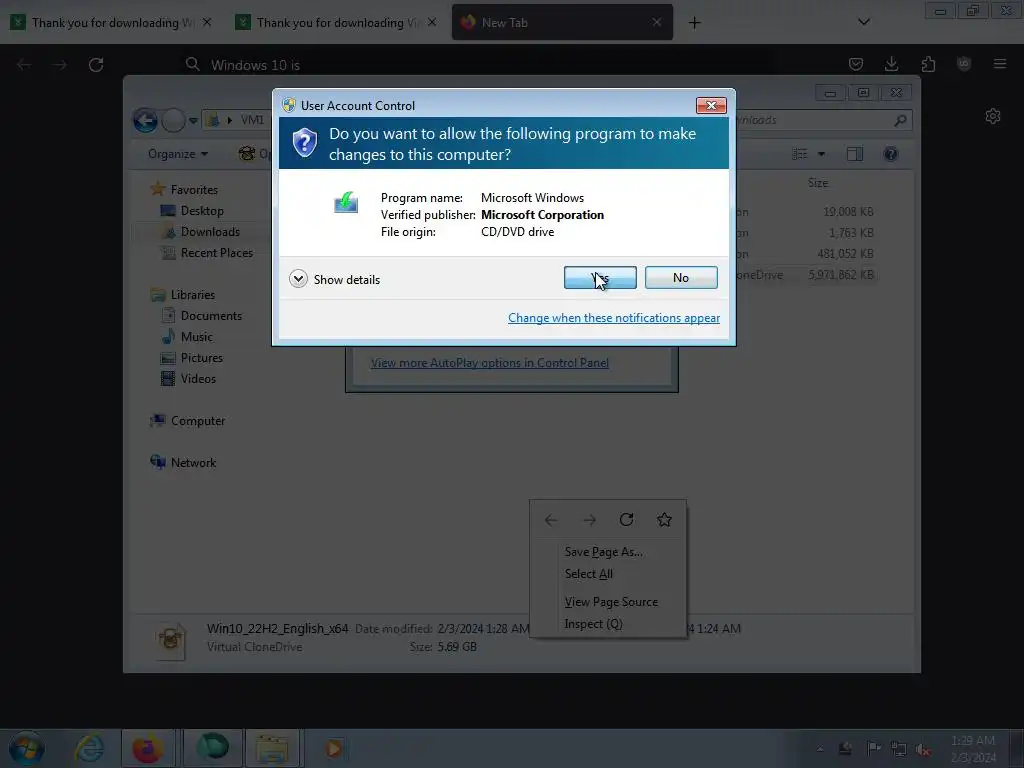The image size is (1024, 768).
Task: Open the list all tabs chevron
Action: coord(863,22)
